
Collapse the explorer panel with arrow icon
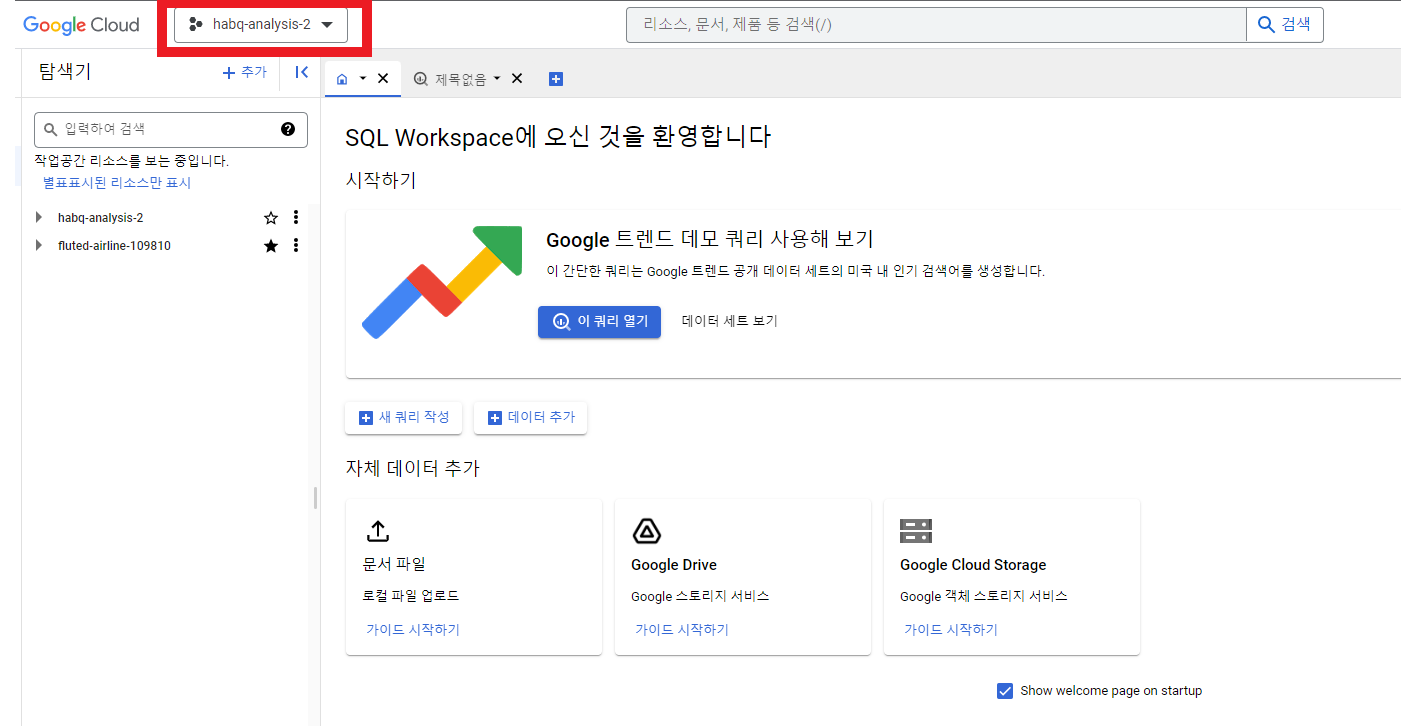tap(301, 72)
